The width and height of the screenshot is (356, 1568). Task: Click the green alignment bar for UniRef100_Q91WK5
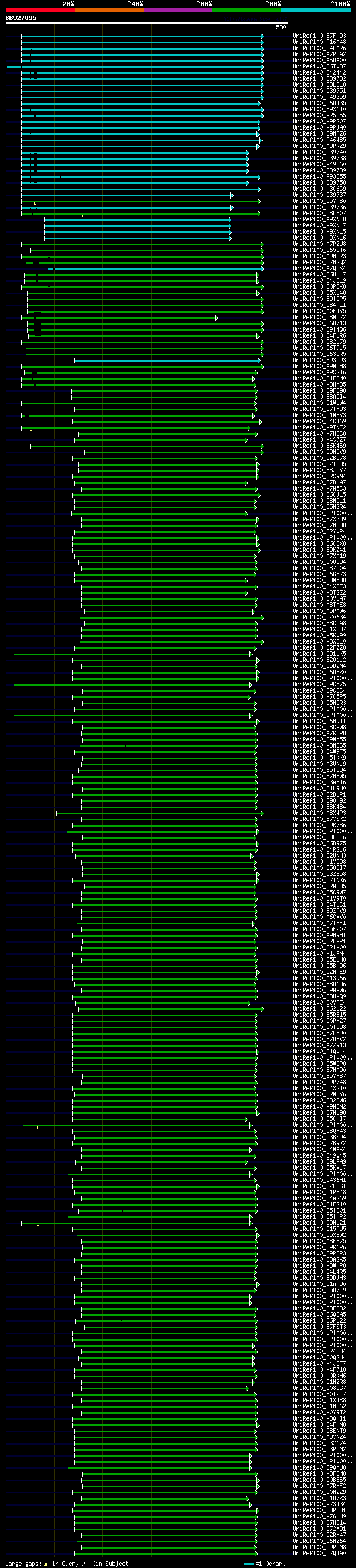tap(132, 654)
